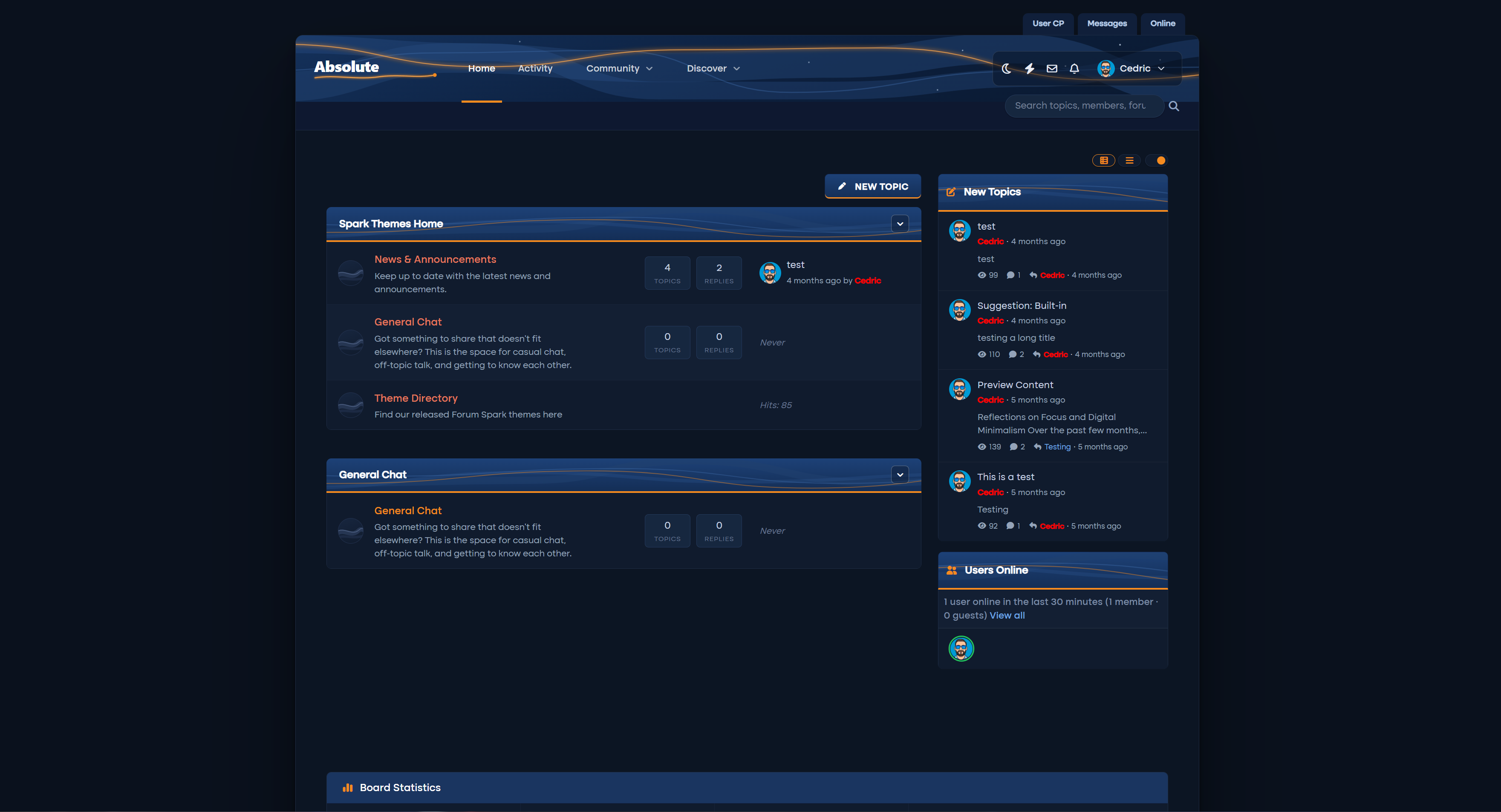Click the last-poster avatar in News & Announcements row
The height and width of the screenshot is (812, 1501).
tap(770, 273)
